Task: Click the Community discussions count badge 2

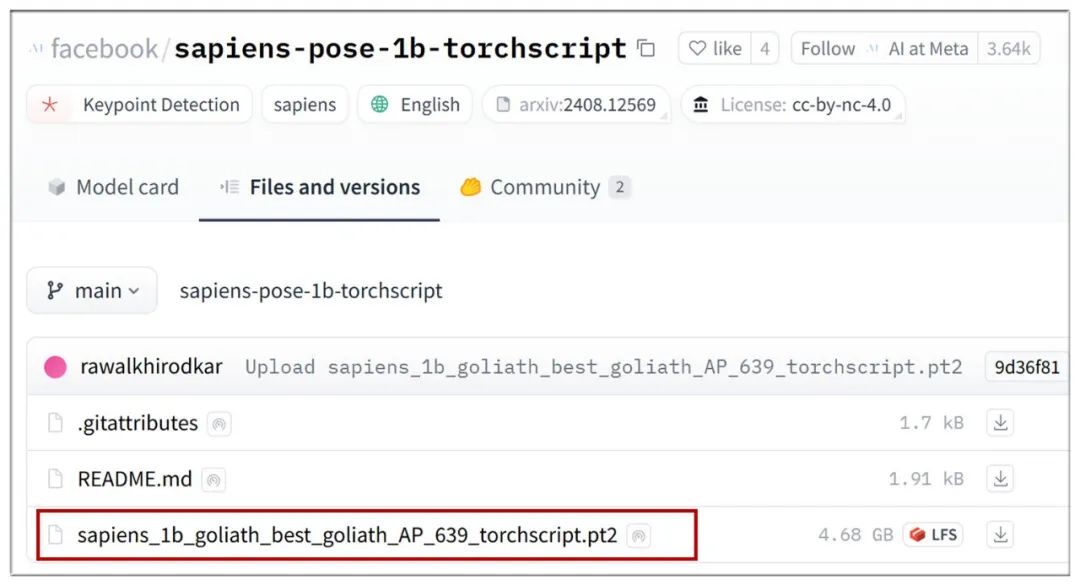Action: click(x=619, y=187)
